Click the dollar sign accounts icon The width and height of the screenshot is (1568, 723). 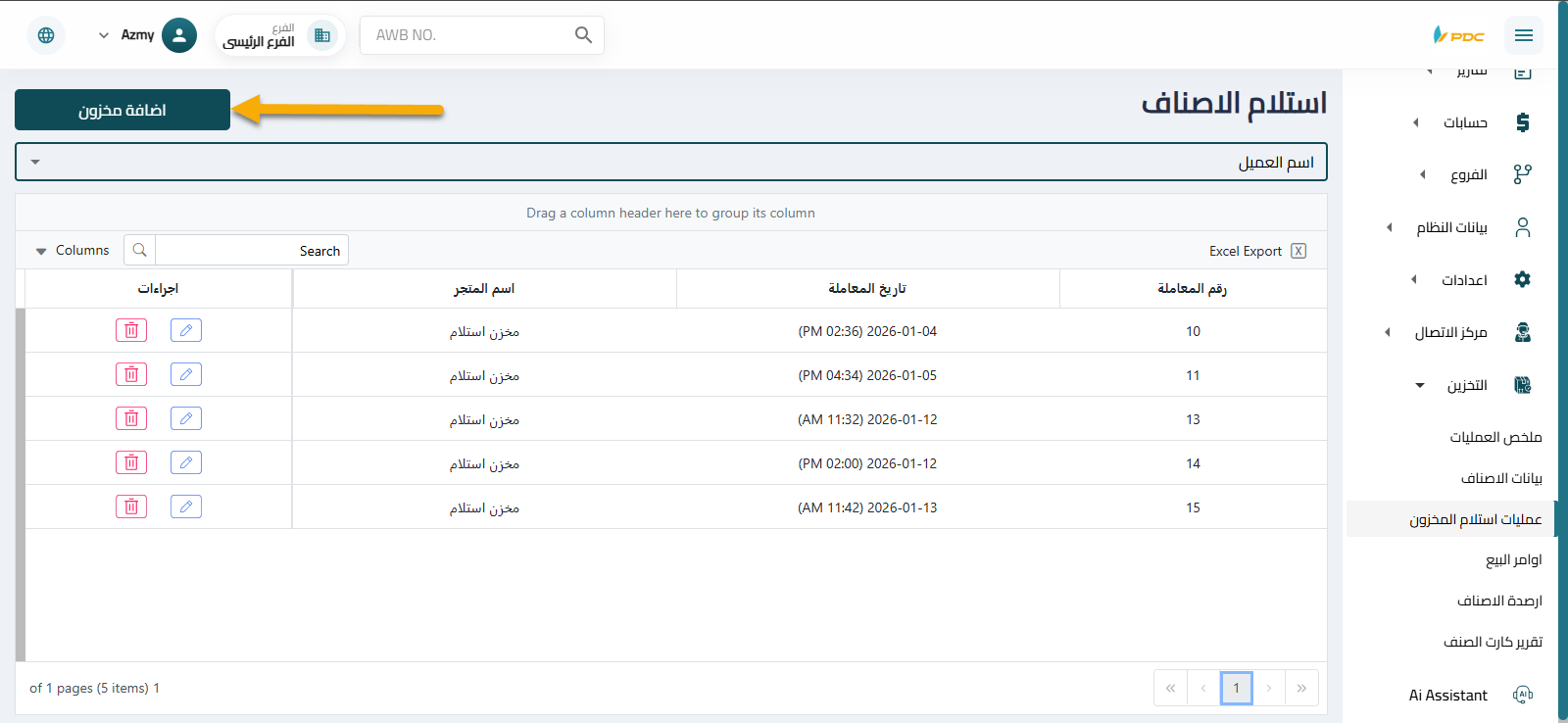[1523, 122]
